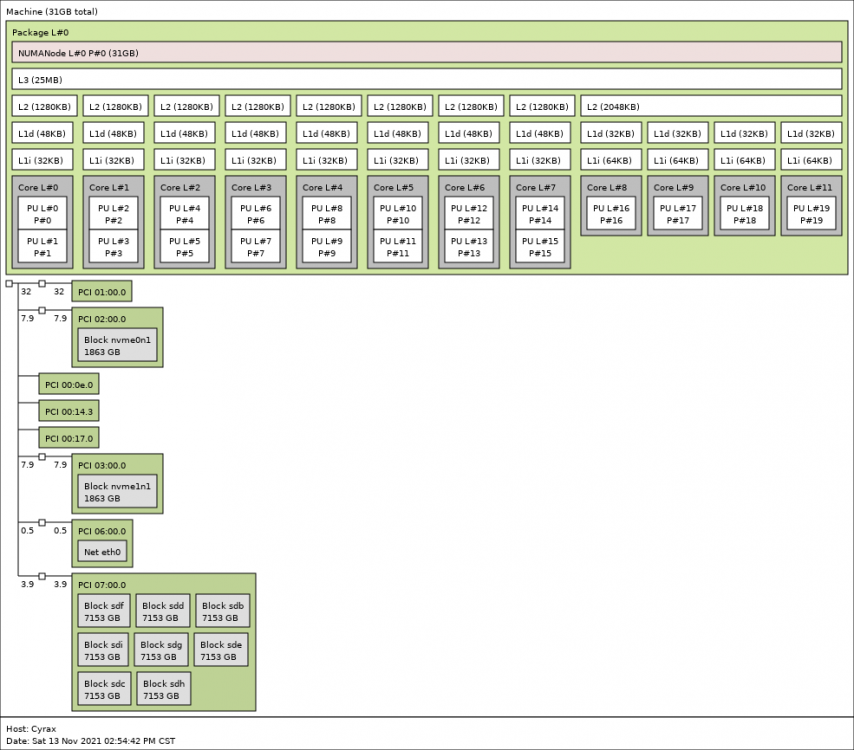Click Block sdi 7153 GB
This screenshot has height=750, width=854.
point(103,650)
